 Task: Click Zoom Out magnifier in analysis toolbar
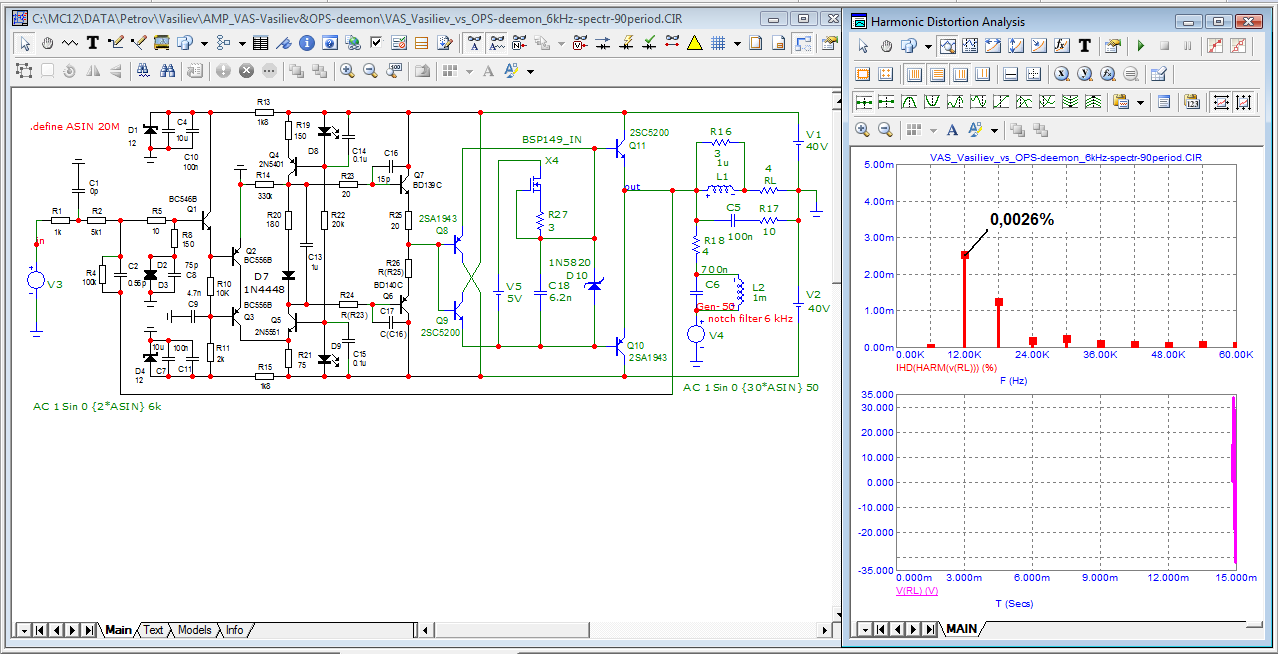(x=885, y=130)
